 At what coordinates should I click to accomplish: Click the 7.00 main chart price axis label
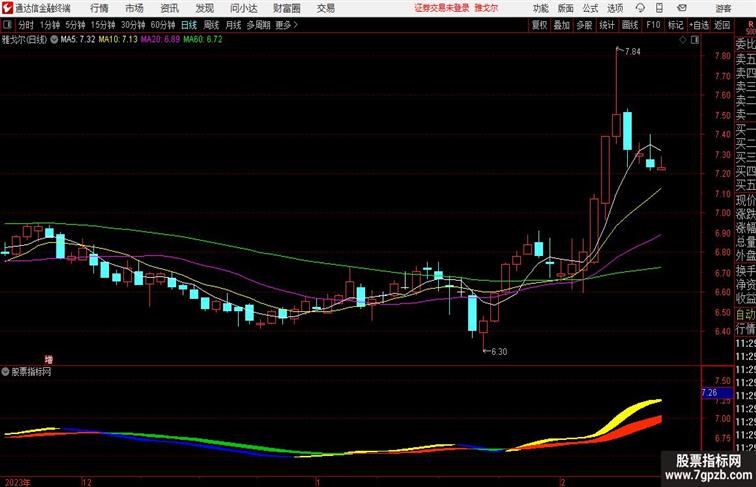click(723, 213)
